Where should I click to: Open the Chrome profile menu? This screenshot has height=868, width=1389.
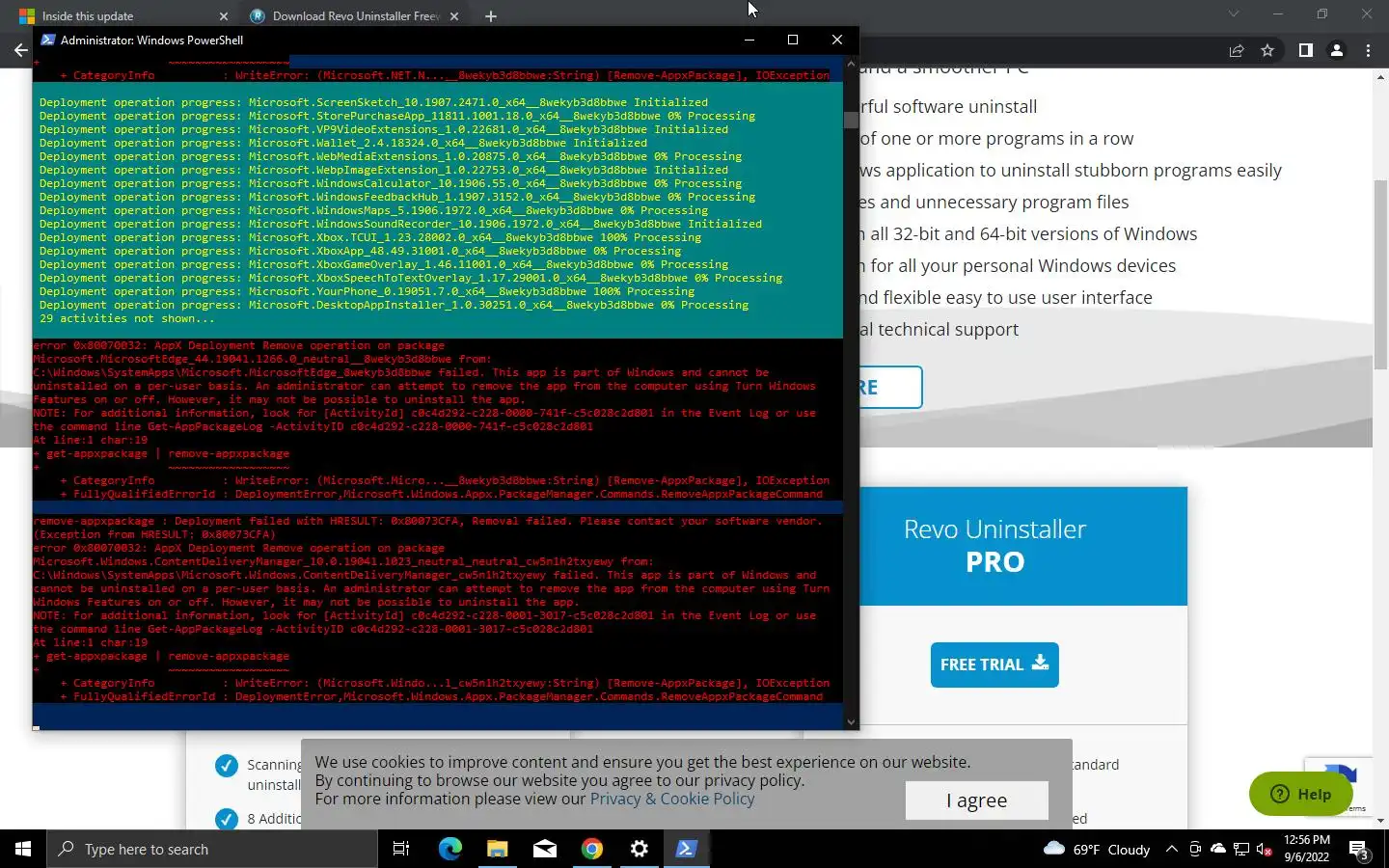(1336, 50)
